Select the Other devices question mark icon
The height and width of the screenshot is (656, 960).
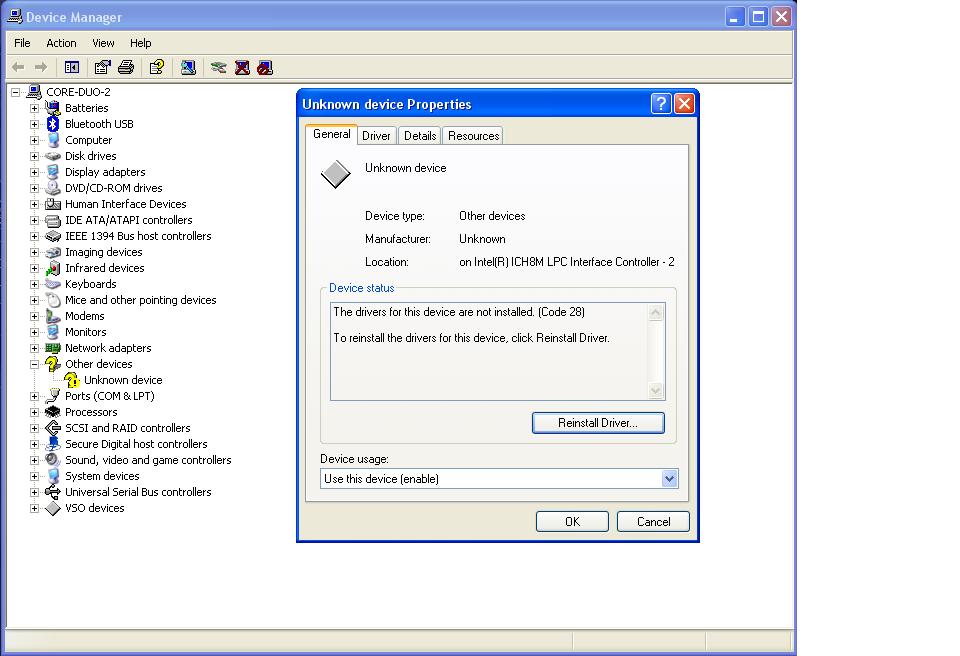pyautogui.click(x=53, y=364)
